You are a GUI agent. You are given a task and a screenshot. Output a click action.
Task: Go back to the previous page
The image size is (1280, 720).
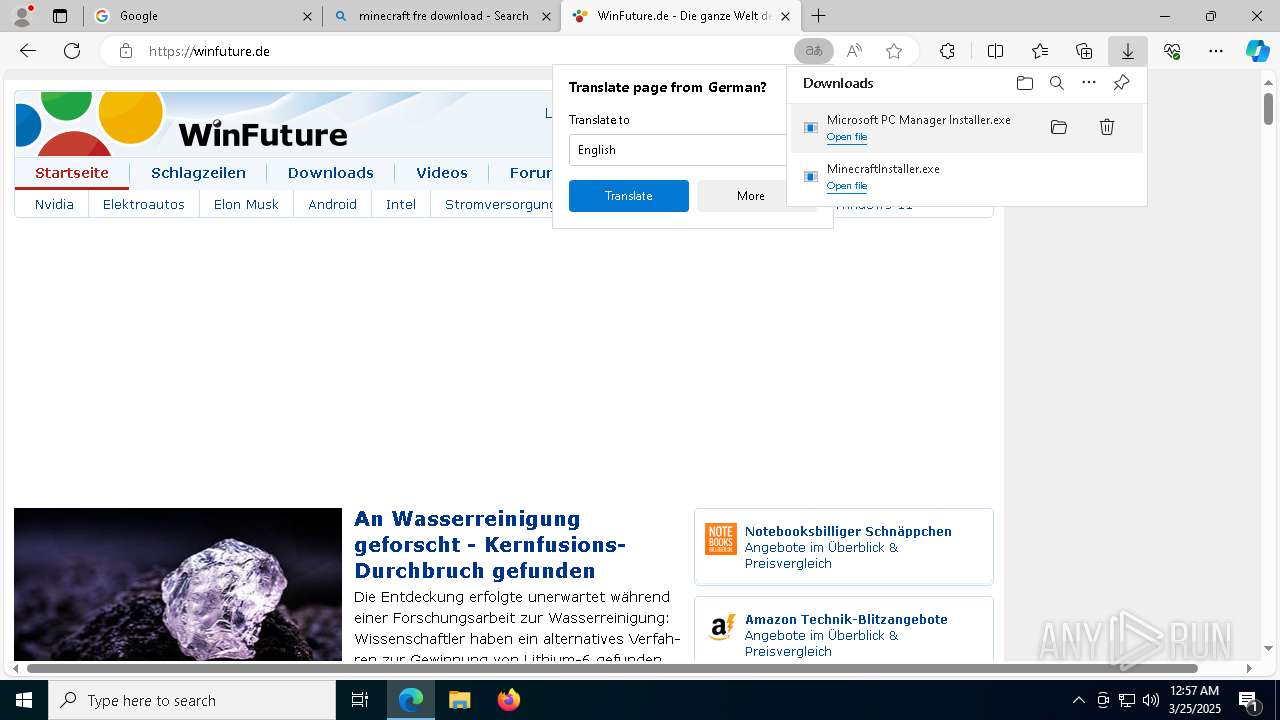point(28,51)
